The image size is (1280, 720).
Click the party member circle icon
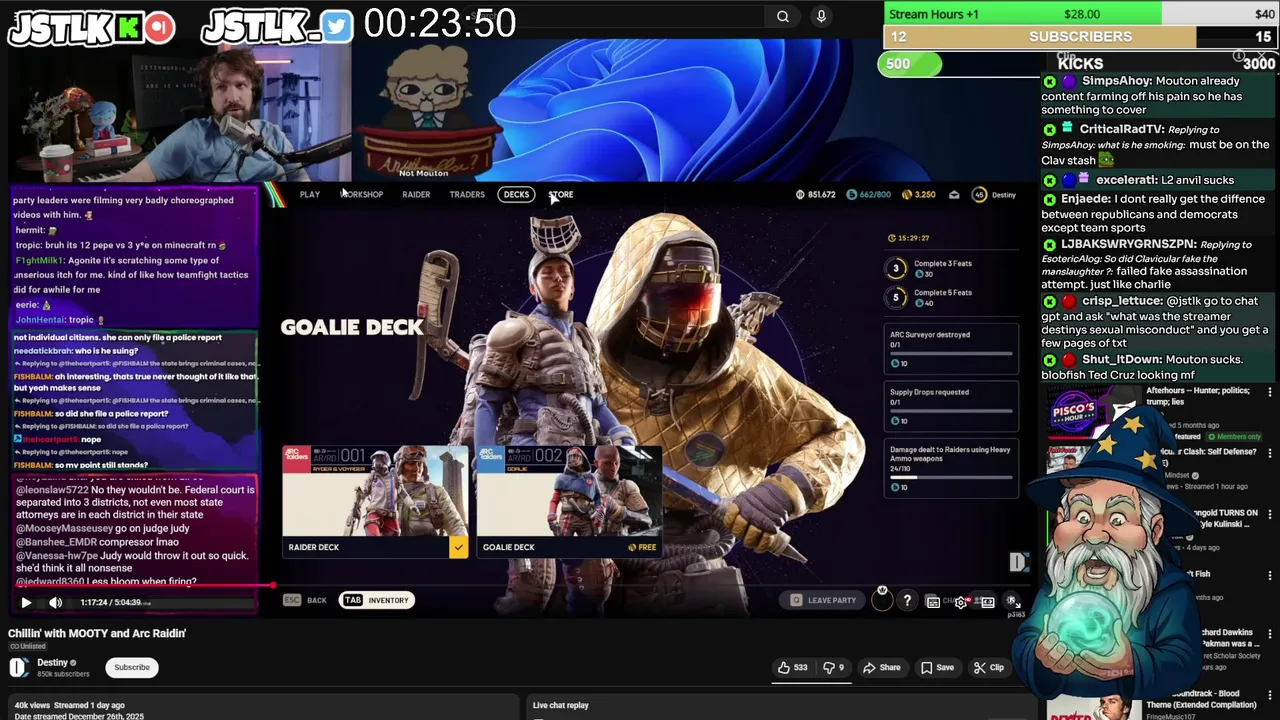coord(882,599)
